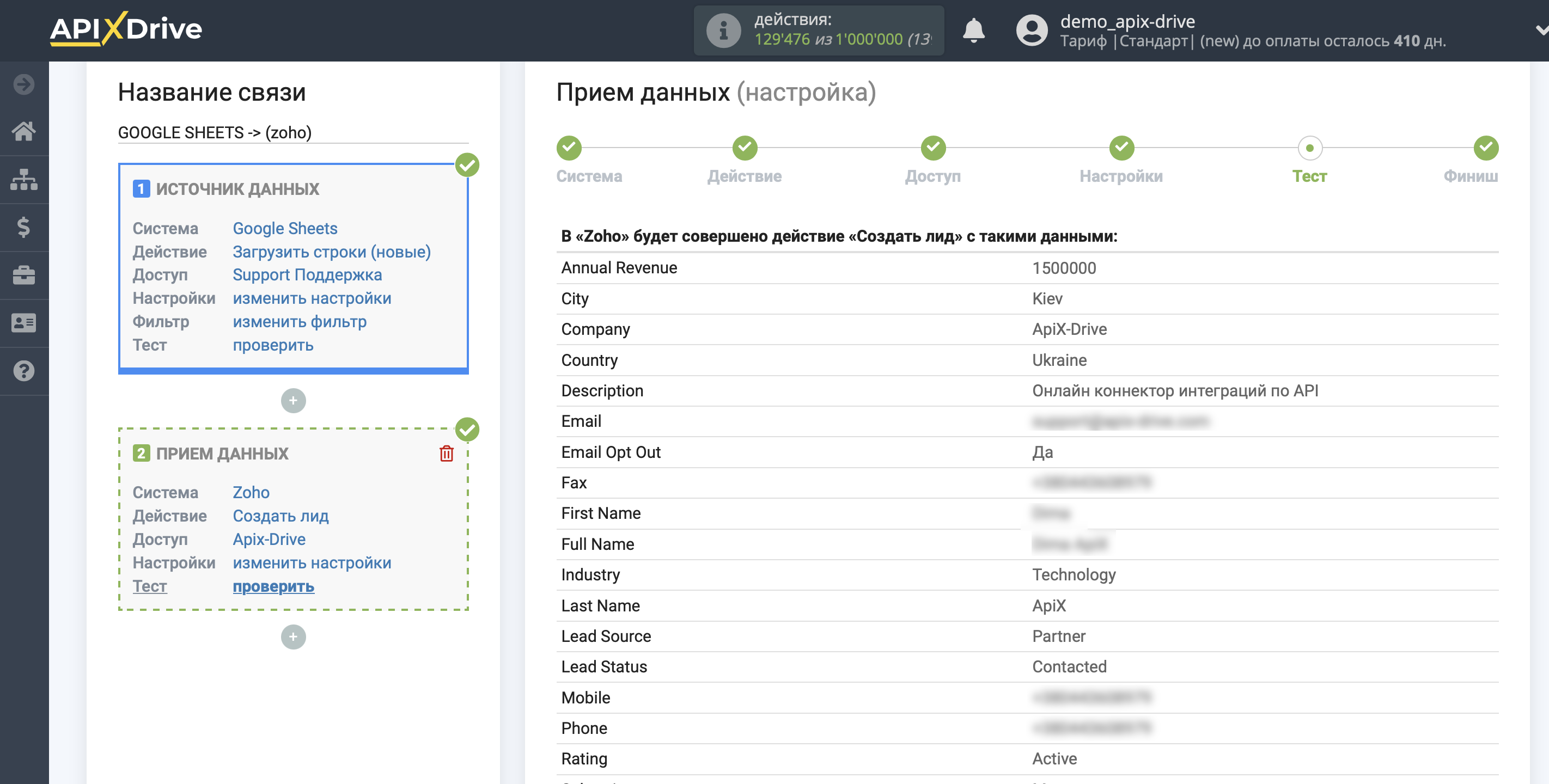The height and width of the screenshot is (784, 1549).
Task: Click the user avatar icon
Action: (1032, 30)
